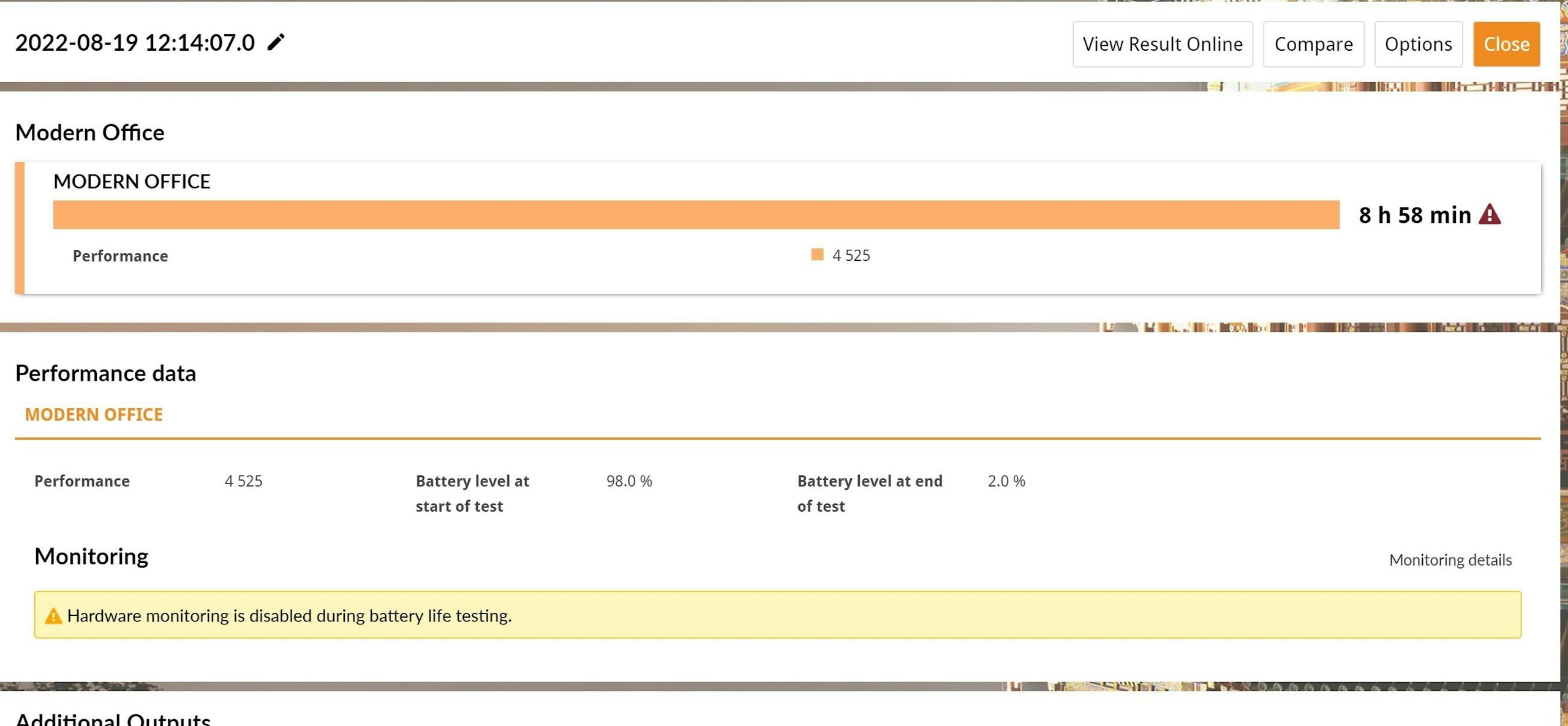The image size is (1568, 726).
Task: Click the Monitoring section heading
Action: (x=91, y=556)
